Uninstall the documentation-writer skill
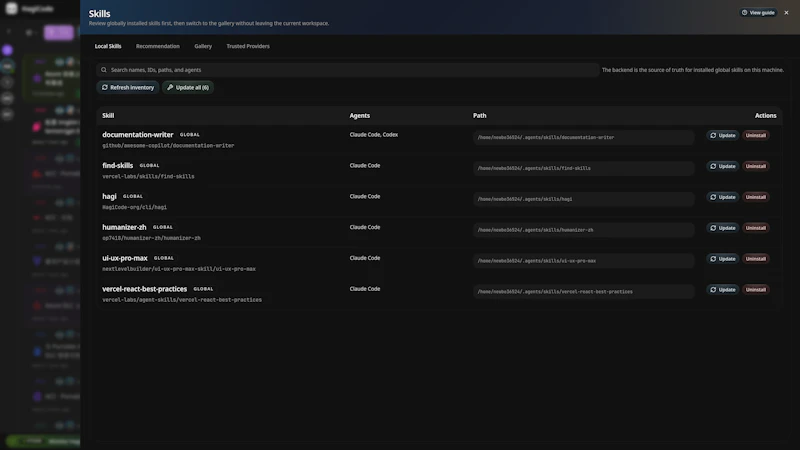The image size is (800, 450). (756, 135)
